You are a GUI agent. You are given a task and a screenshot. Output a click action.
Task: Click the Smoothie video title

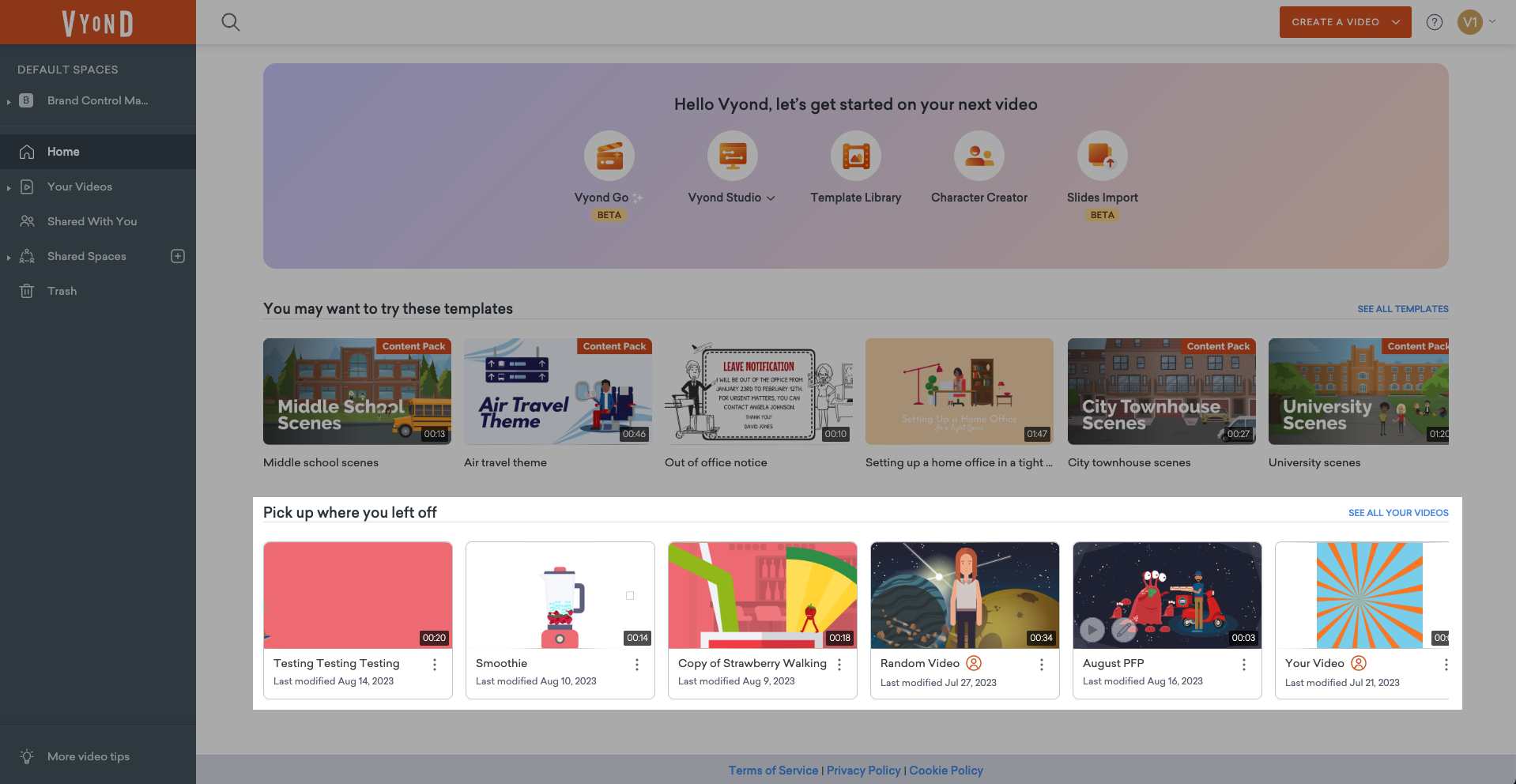tap(501, 663)
